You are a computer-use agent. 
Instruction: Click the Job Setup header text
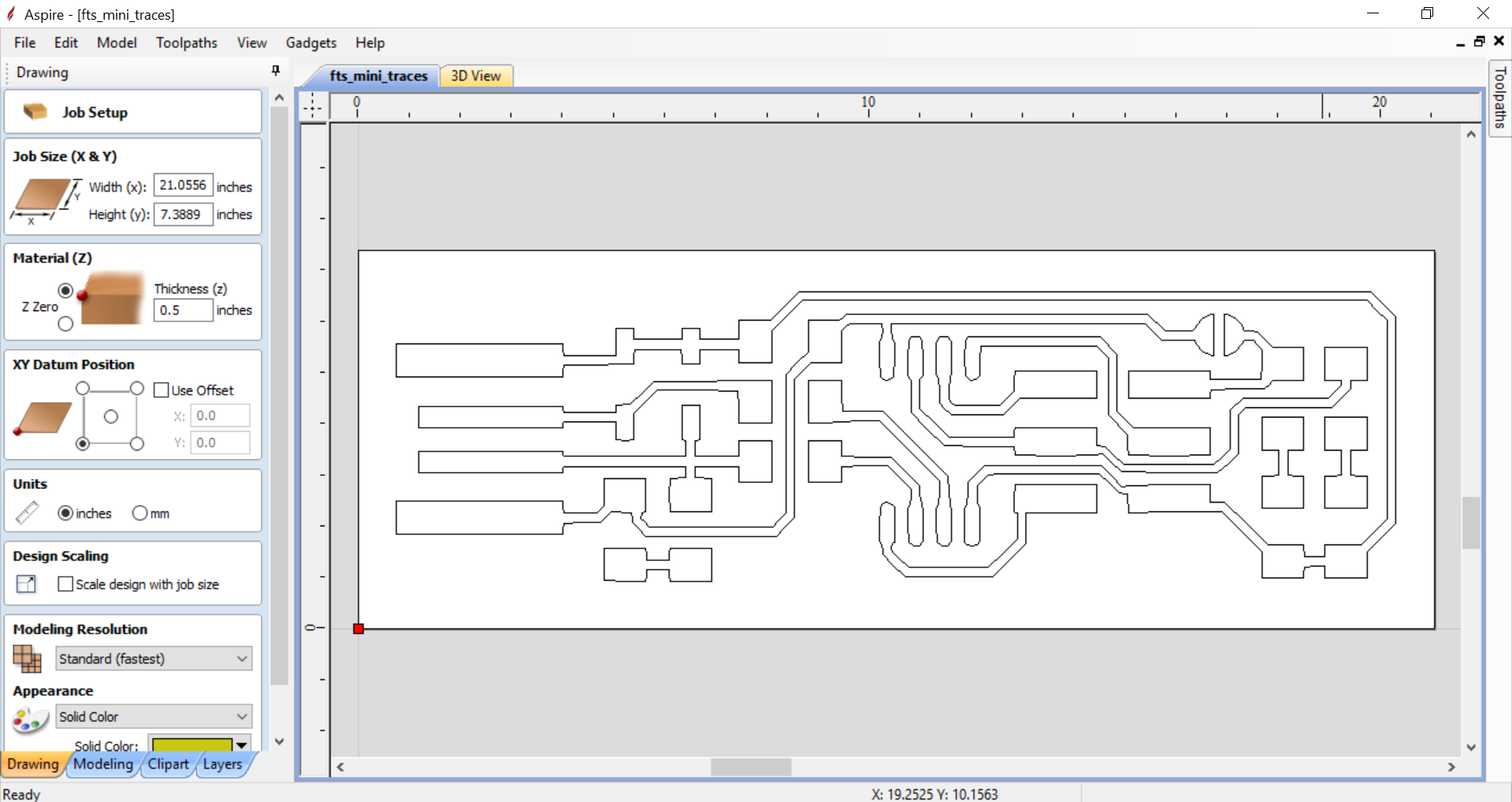[x=95, y=113]
